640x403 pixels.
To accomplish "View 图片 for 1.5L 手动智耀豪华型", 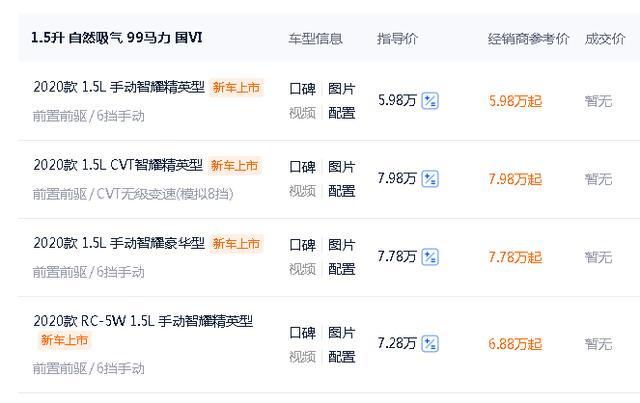I will (x=342, y=245).
